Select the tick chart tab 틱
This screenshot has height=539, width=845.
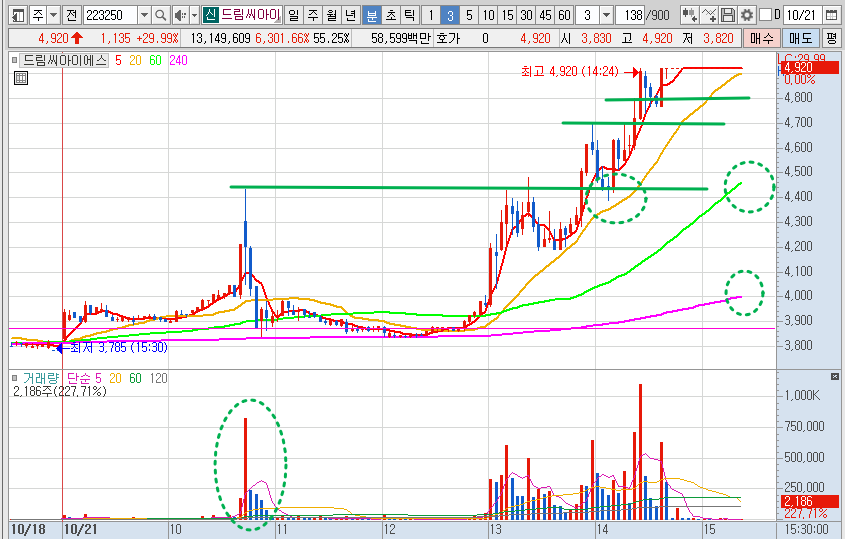pyautogui.click(x=410, y=15)
